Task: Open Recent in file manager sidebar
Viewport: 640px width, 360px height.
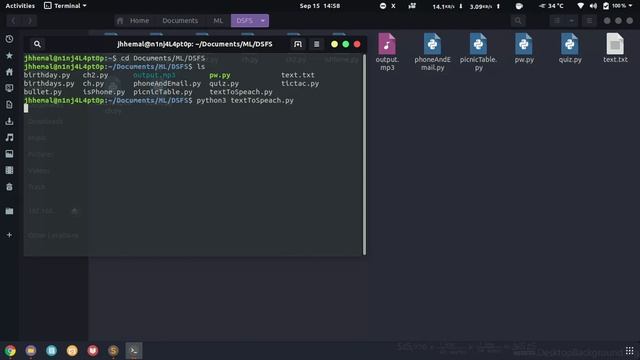Action: pyautogui.click(x=9, y=39)
